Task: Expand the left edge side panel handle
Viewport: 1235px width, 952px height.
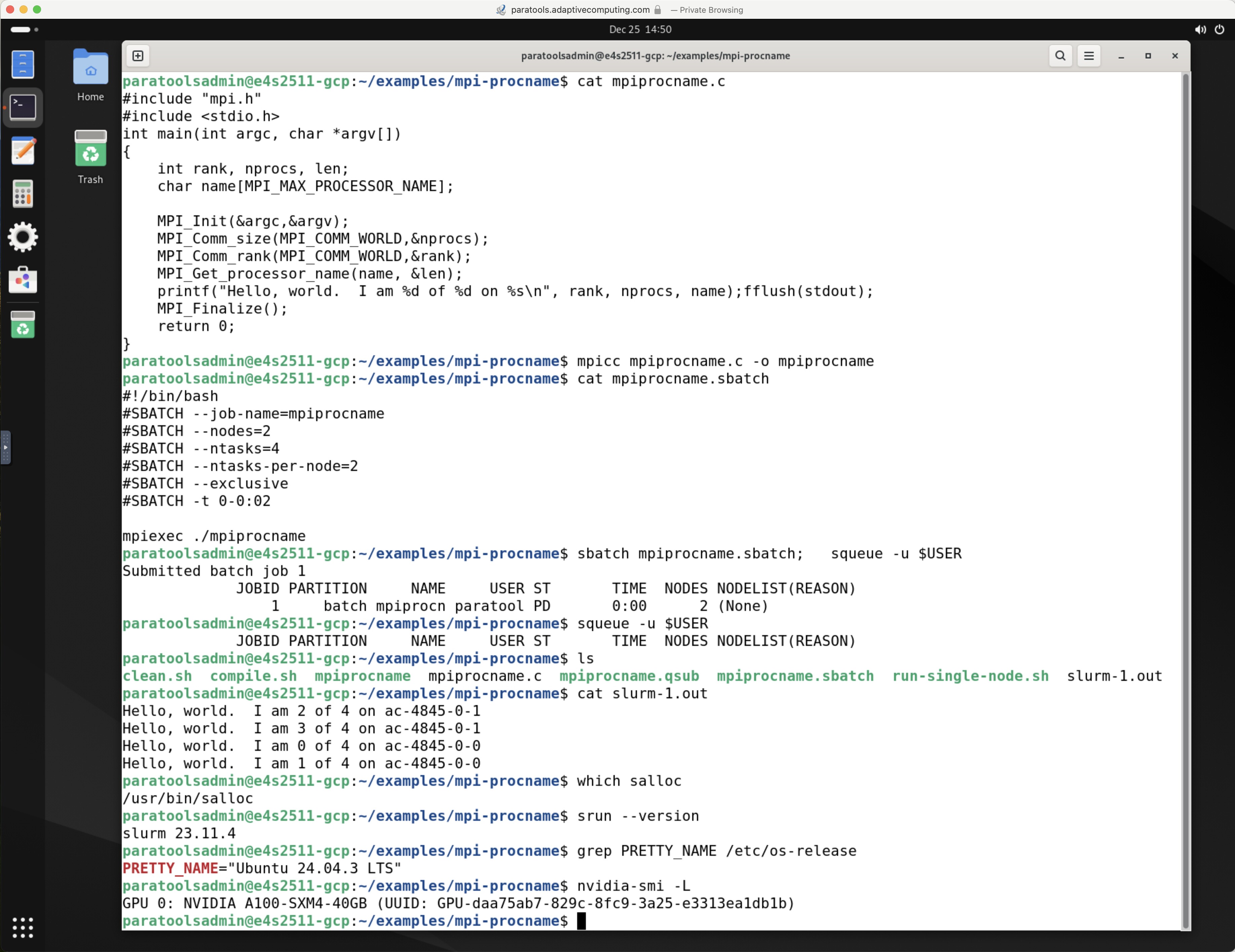Action: point(5,447)
